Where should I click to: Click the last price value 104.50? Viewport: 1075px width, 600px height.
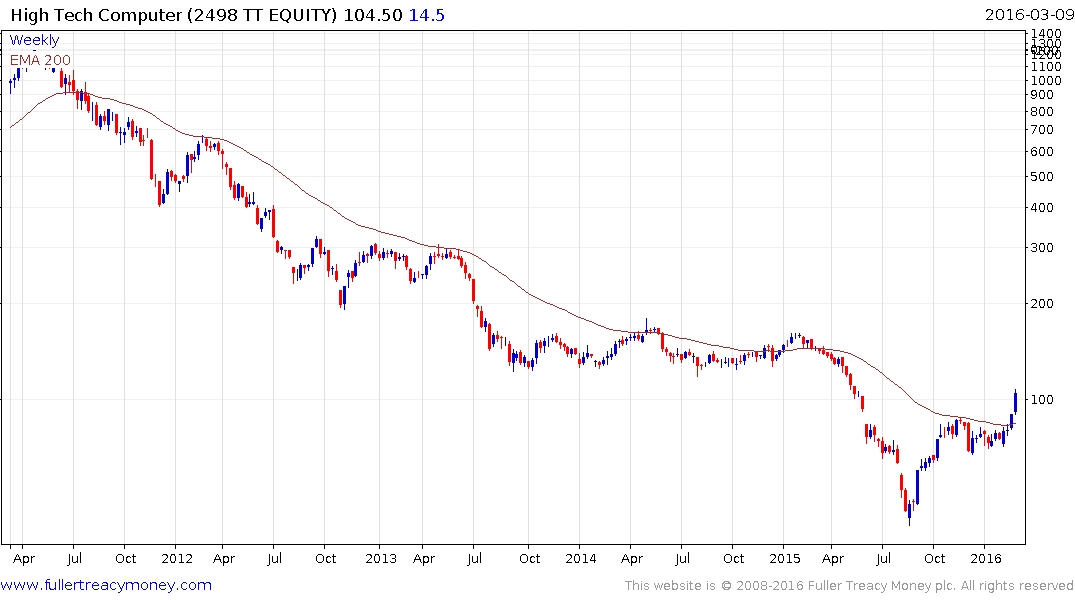pos(372,15)
